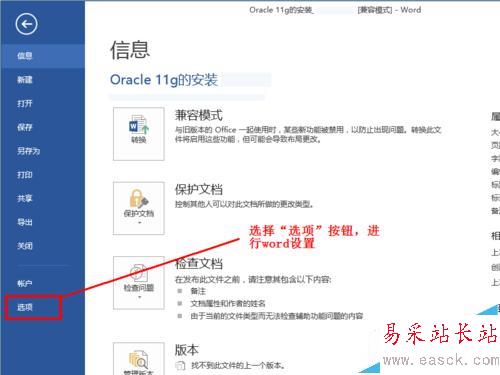Image resolution: width=500 pixels, height=375 pixels.
Task: Click 关闭 to close the document
Action: tap(42, 246)
